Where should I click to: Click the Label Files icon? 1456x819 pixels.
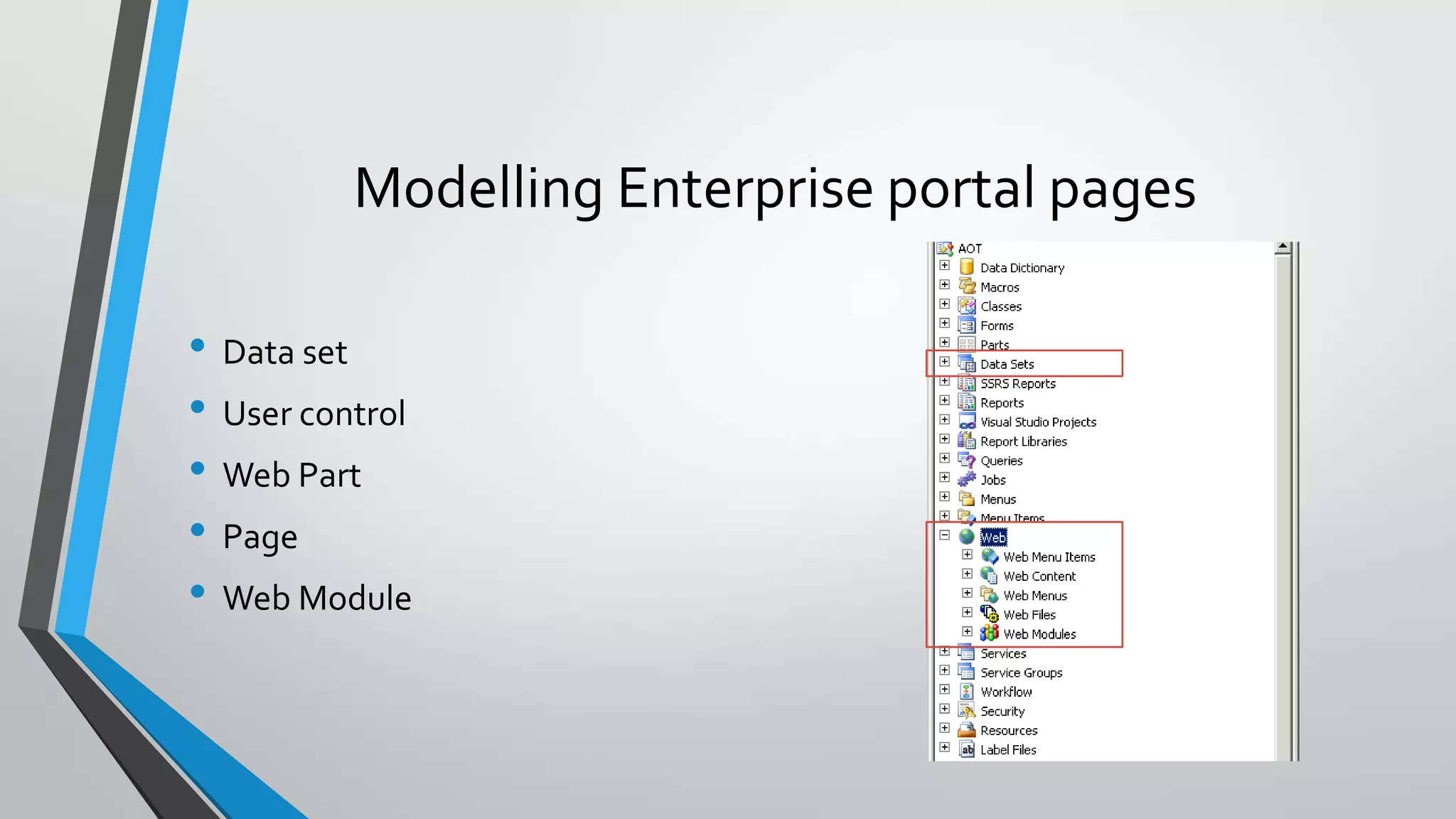click(967, 749)
